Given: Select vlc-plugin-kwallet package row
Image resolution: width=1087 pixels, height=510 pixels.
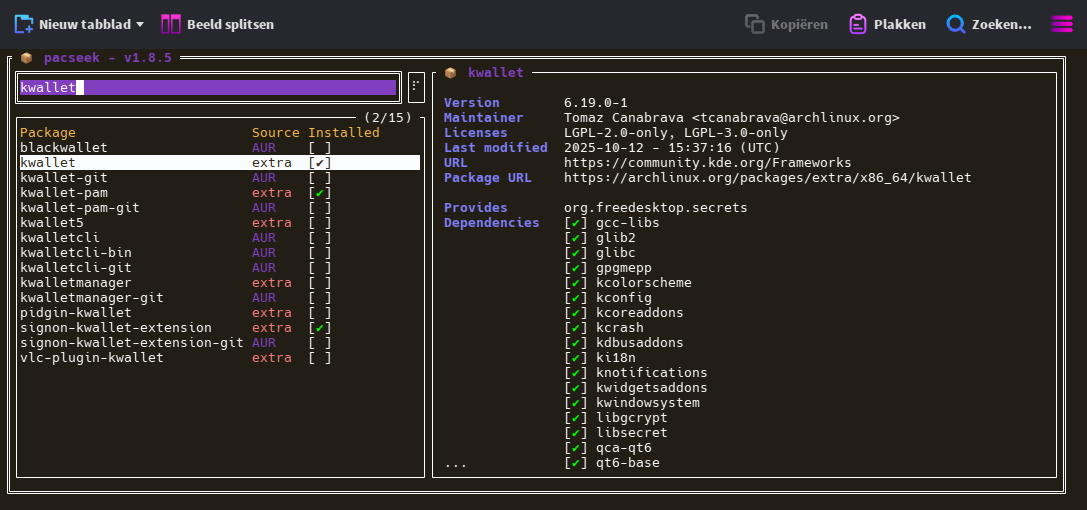Looking at the screenshot, I should 92,358.
